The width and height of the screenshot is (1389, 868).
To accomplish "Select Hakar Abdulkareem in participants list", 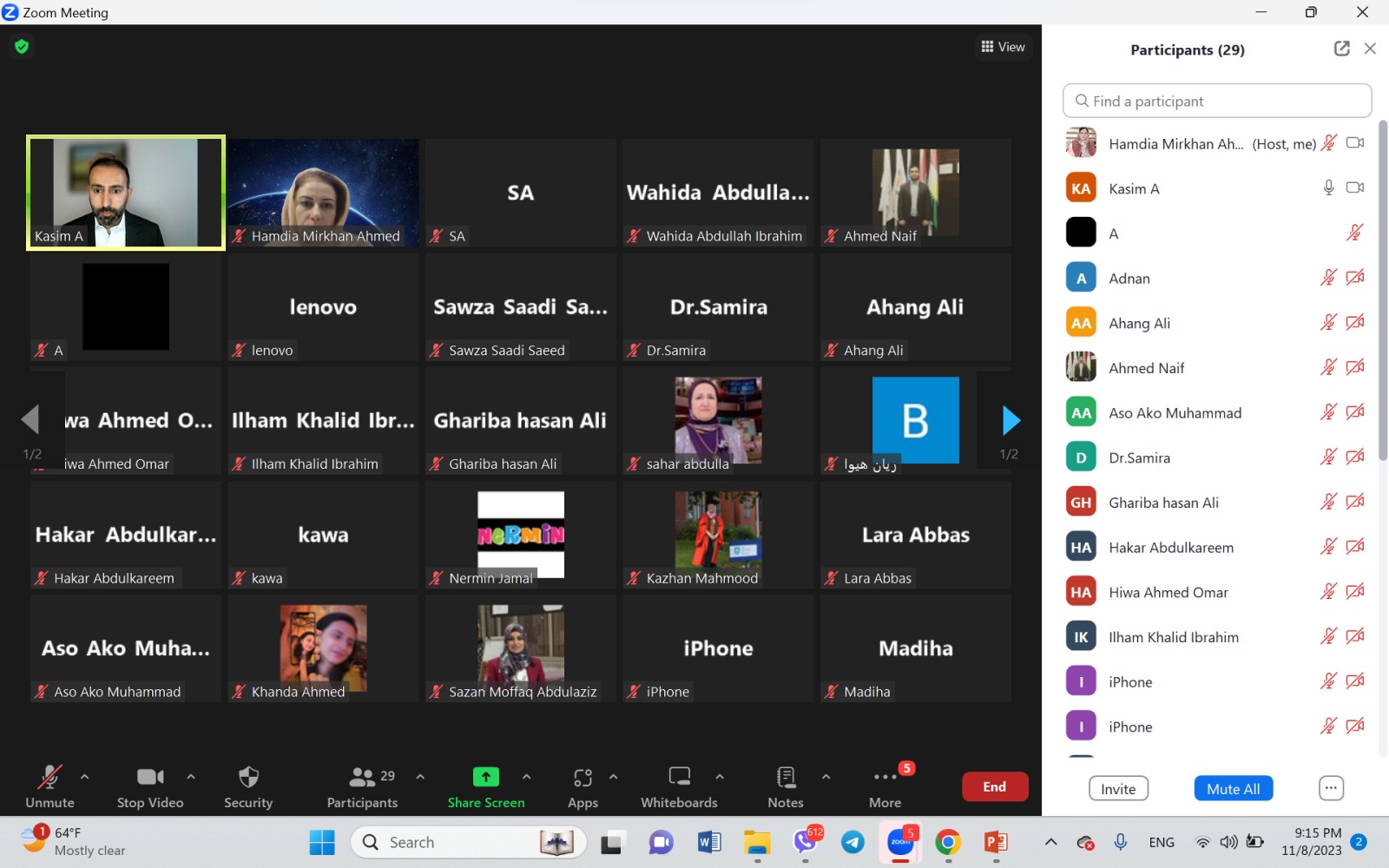I will pos(1215,547).
